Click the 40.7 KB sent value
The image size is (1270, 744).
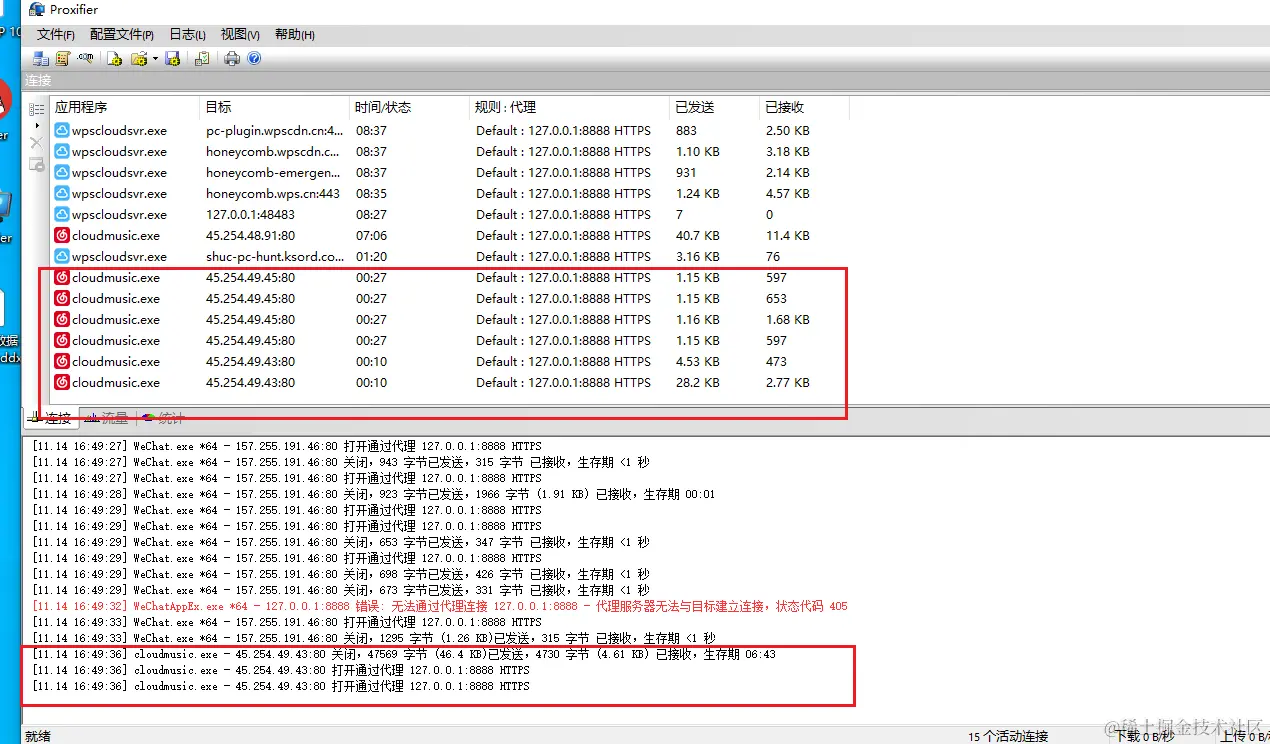697,236
